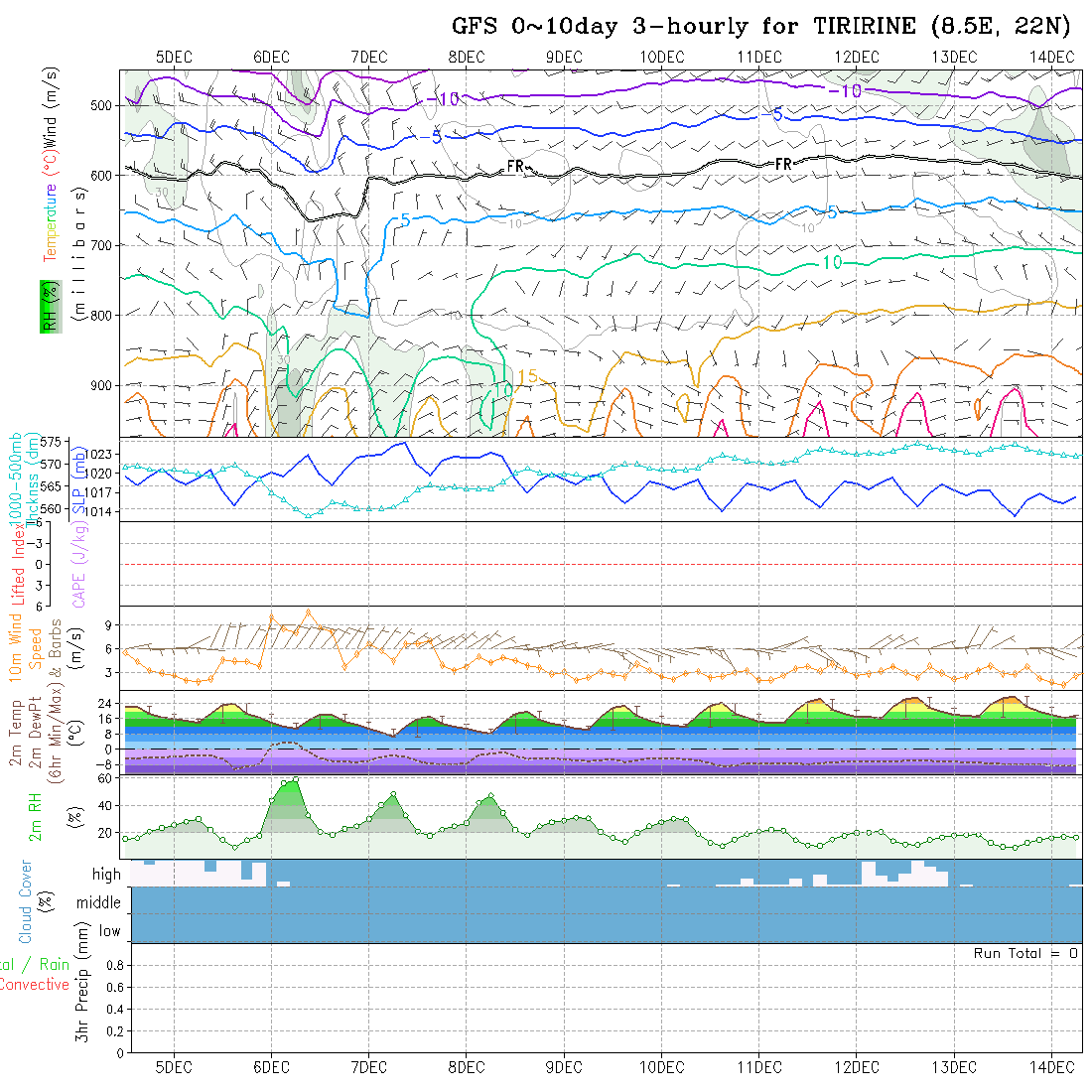Click the high cloud row label
1092x1092 pixels.
click(x=106, y=874)
